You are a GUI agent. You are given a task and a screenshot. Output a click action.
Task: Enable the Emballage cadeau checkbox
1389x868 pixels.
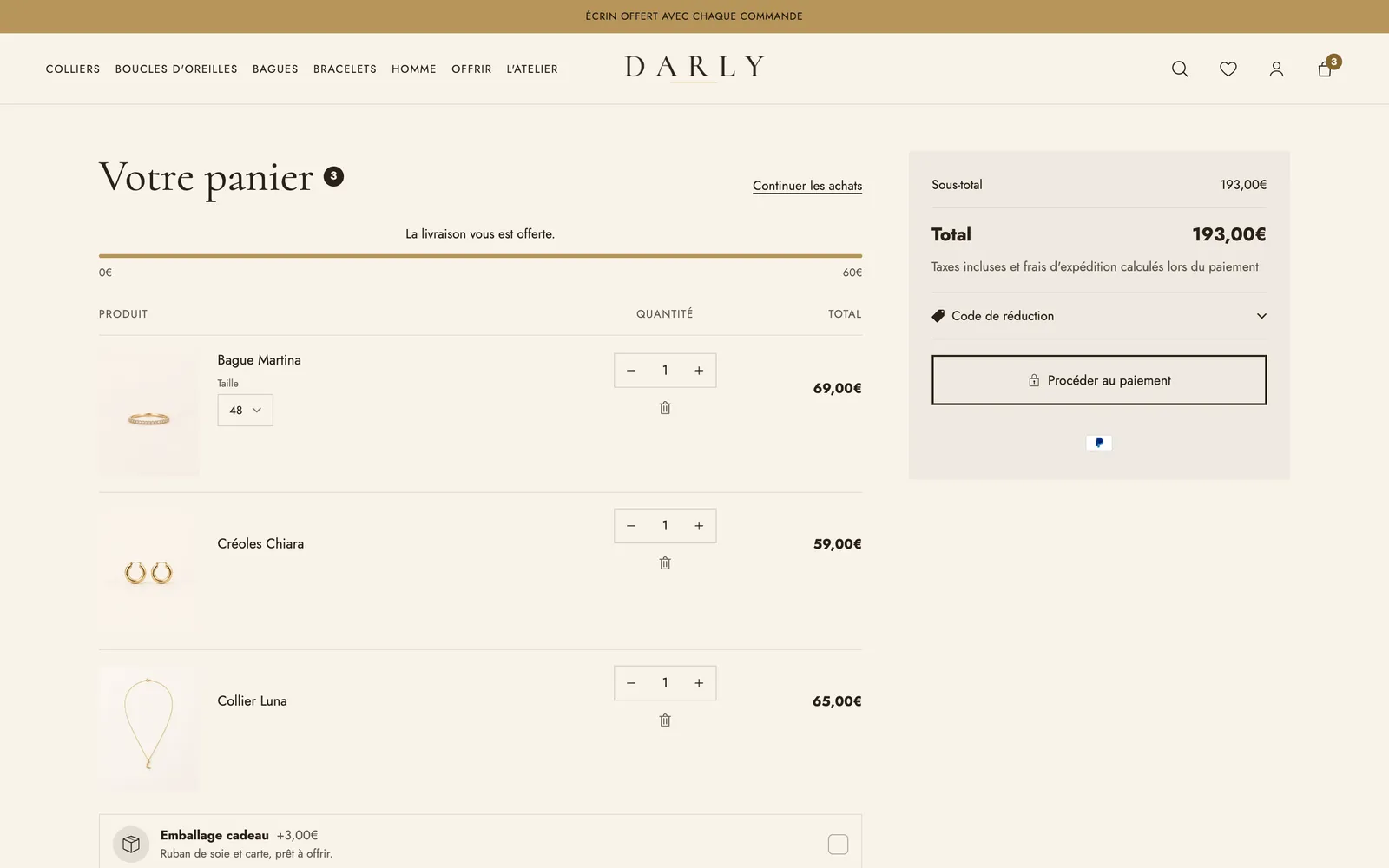[x=838, y=845]
